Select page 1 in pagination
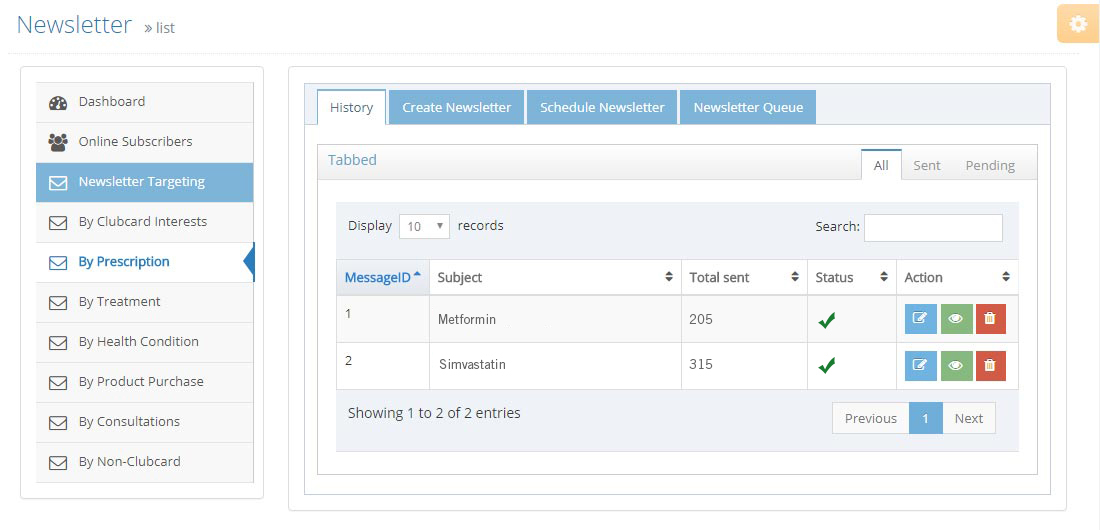The height and width of the screenshot is (530, 1100). (x=925, y=418)
